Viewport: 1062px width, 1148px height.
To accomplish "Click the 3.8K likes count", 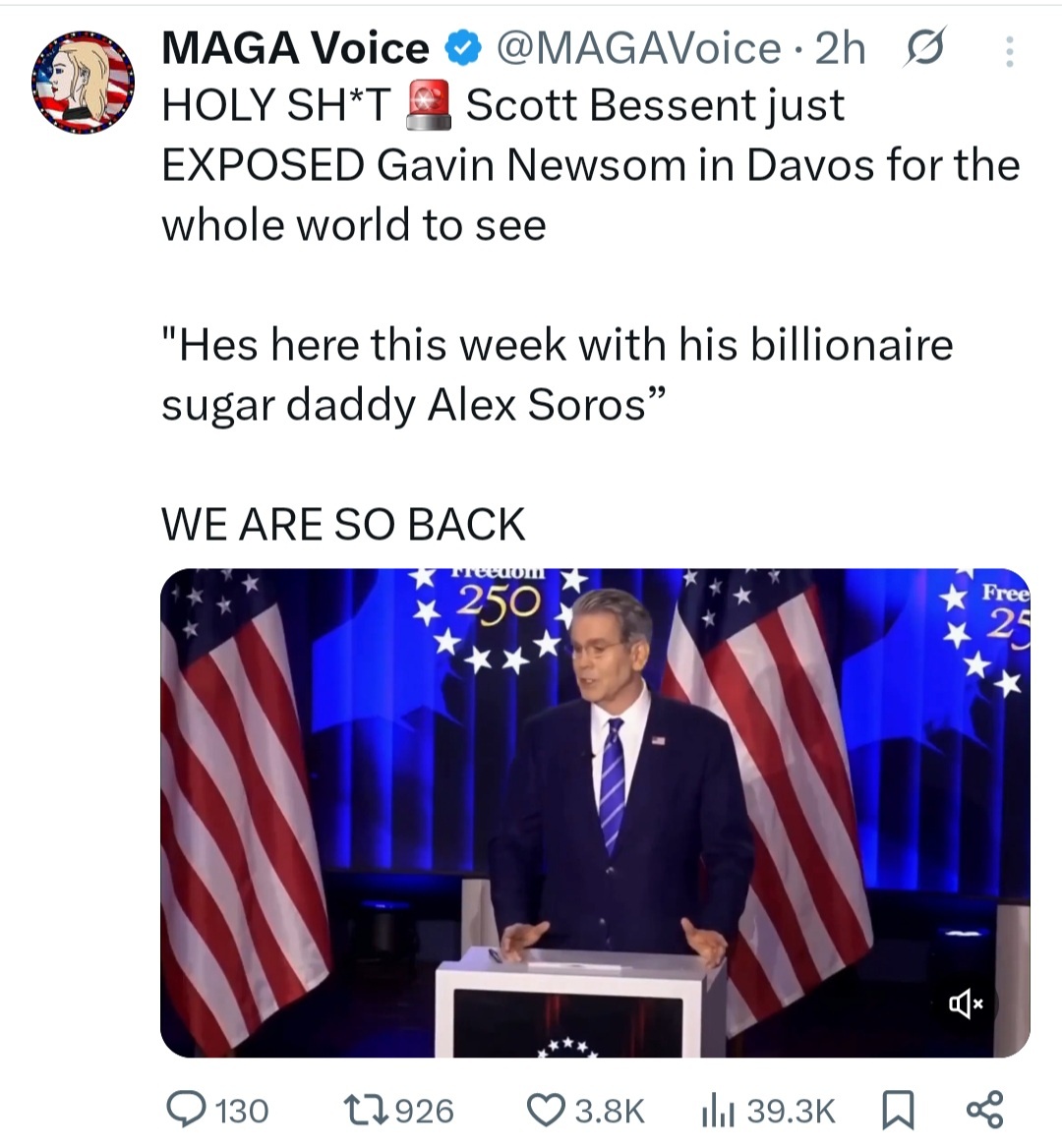I will tap(609, 1111).
